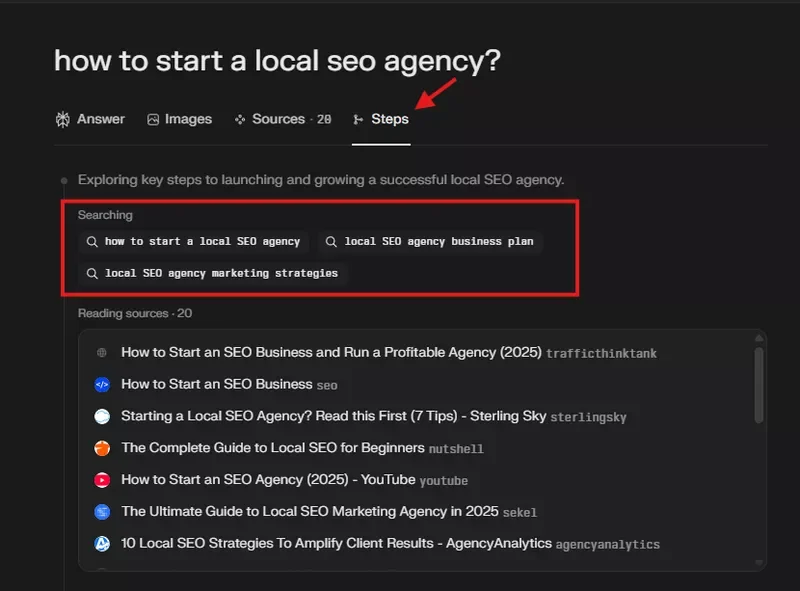Switch to the Answer tab
The image size is (800, 591).
(x=90, y=119)
